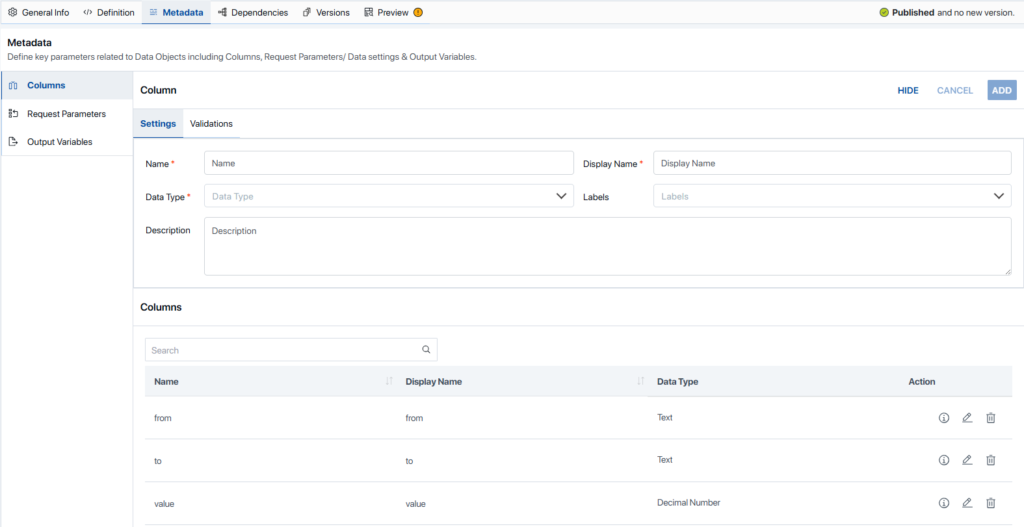Click the Preview warning exclamation icon

tap(418, 12)
